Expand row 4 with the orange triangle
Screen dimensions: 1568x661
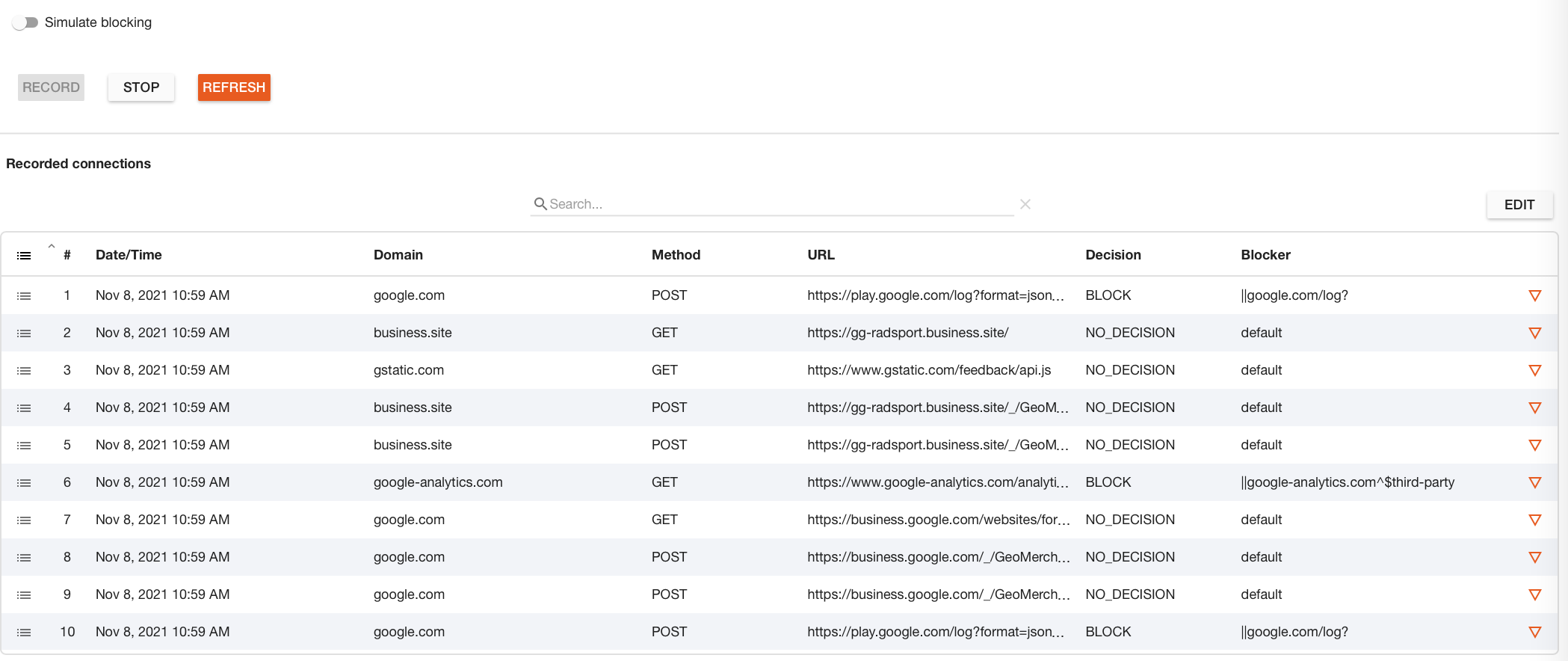(x=1535, y=408)
